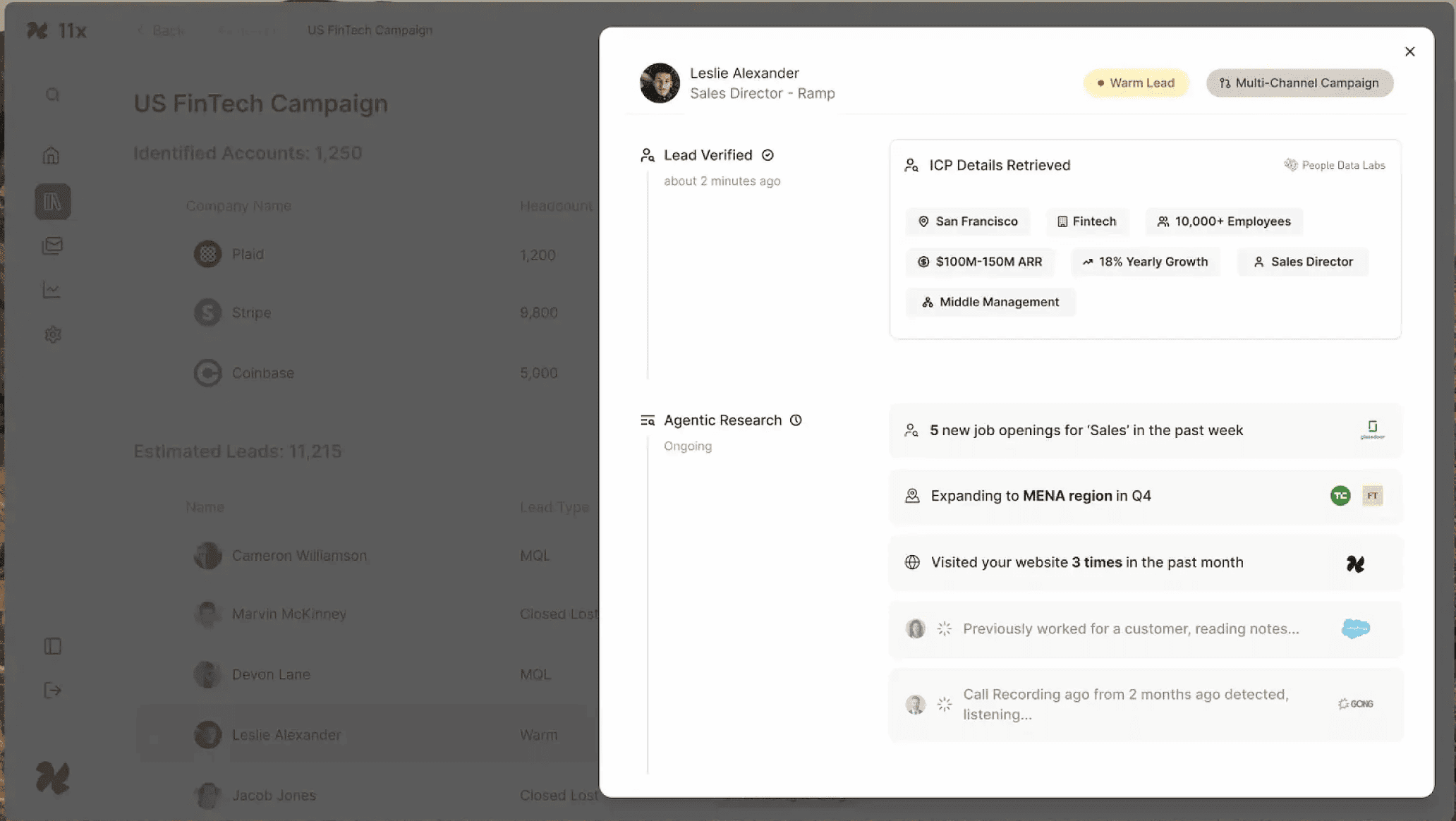Click the Company Name column header

238,206
